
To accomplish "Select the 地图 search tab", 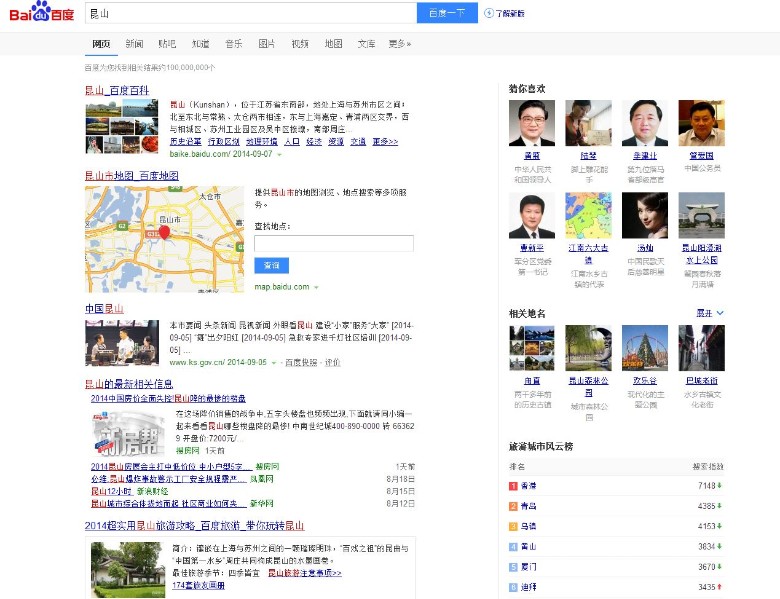I will click(333, 44).
